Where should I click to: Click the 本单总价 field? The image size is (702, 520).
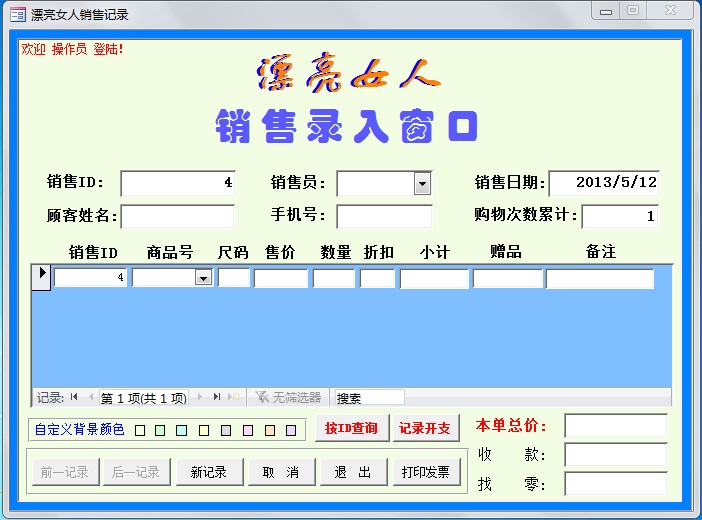pos(616,425)
